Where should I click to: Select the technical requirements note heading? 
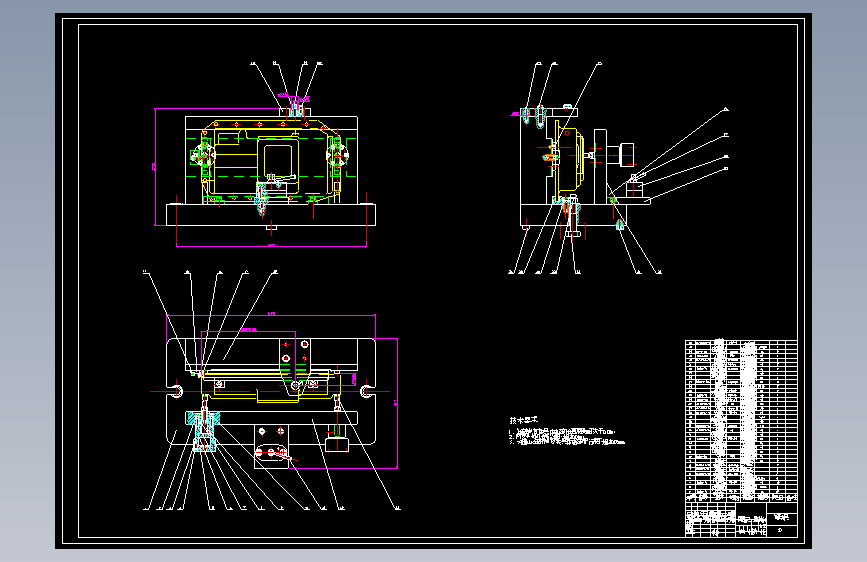point(523,420)
